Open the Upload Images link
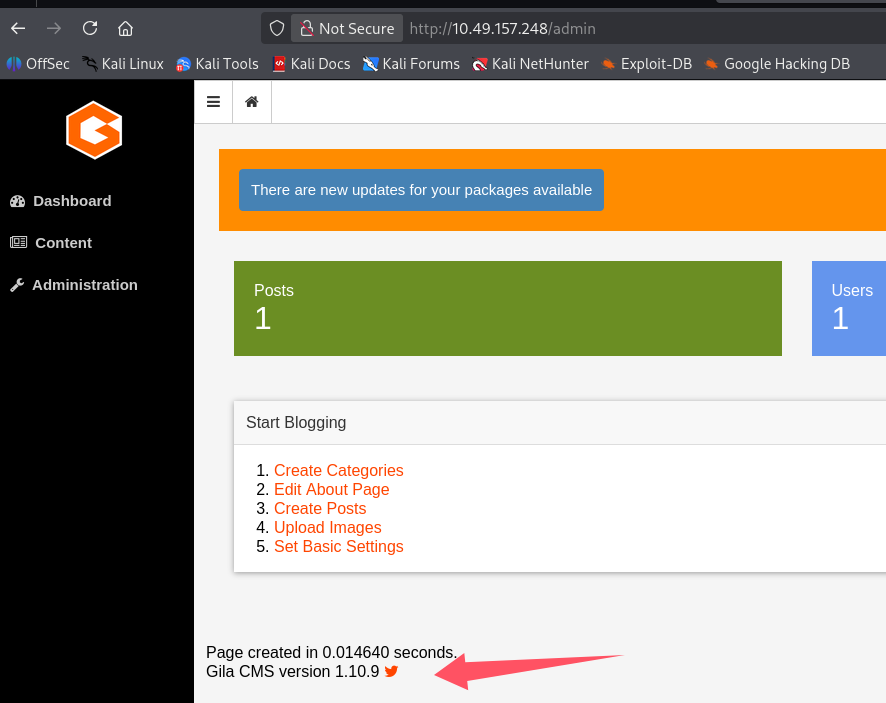 [x=327, y=528]
